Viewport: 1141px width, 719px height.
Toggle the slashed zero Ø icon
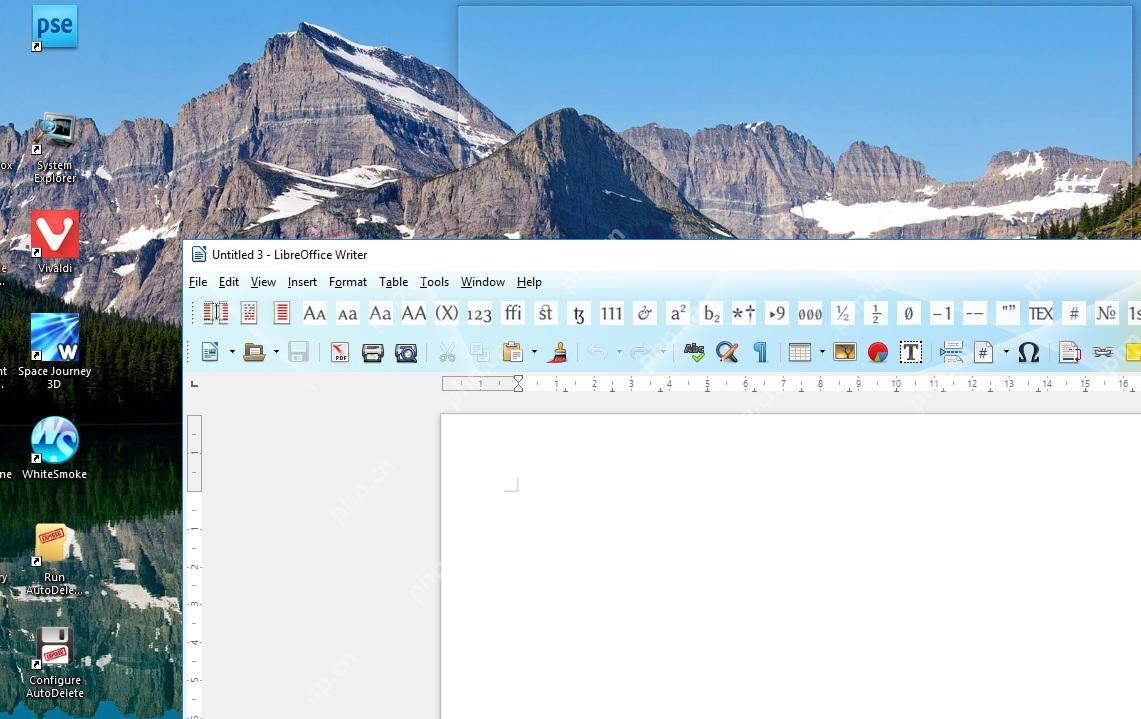tap(908, 314)
